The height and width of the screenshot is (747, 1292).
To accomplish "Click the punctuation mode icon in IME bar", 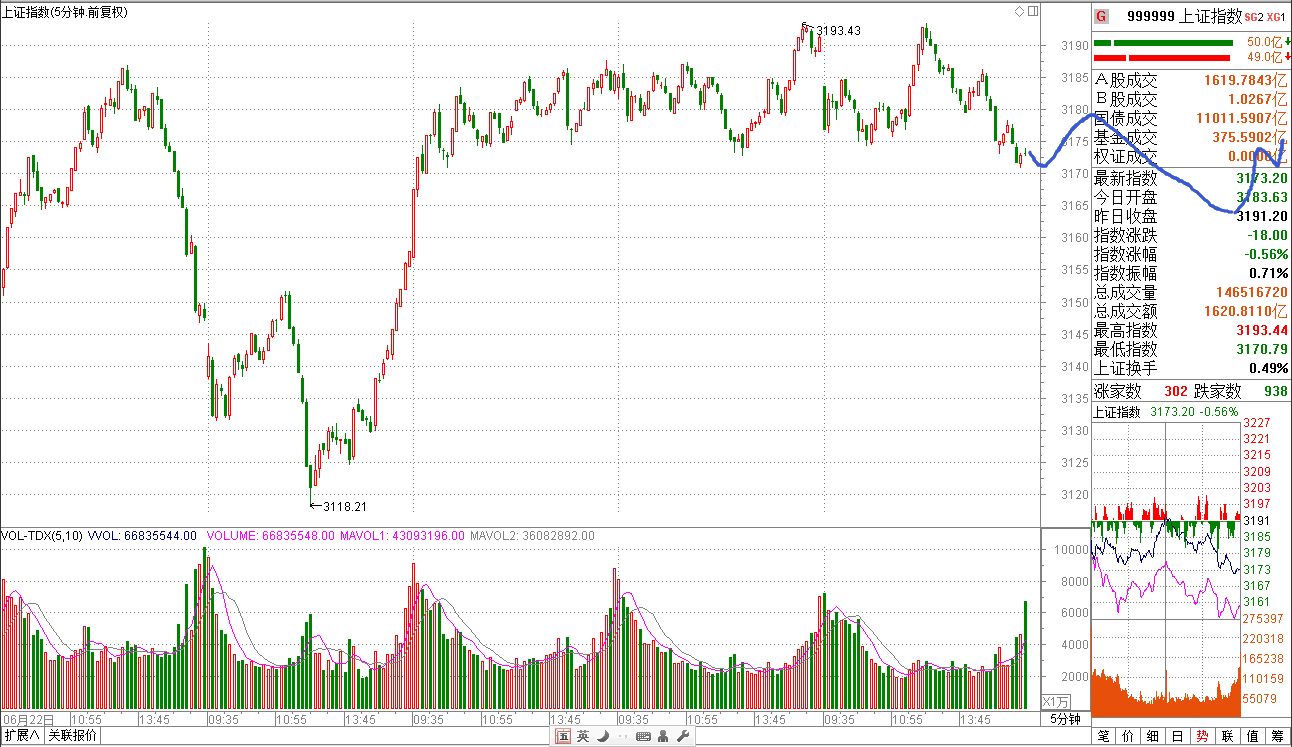I will tap(622, 737).
